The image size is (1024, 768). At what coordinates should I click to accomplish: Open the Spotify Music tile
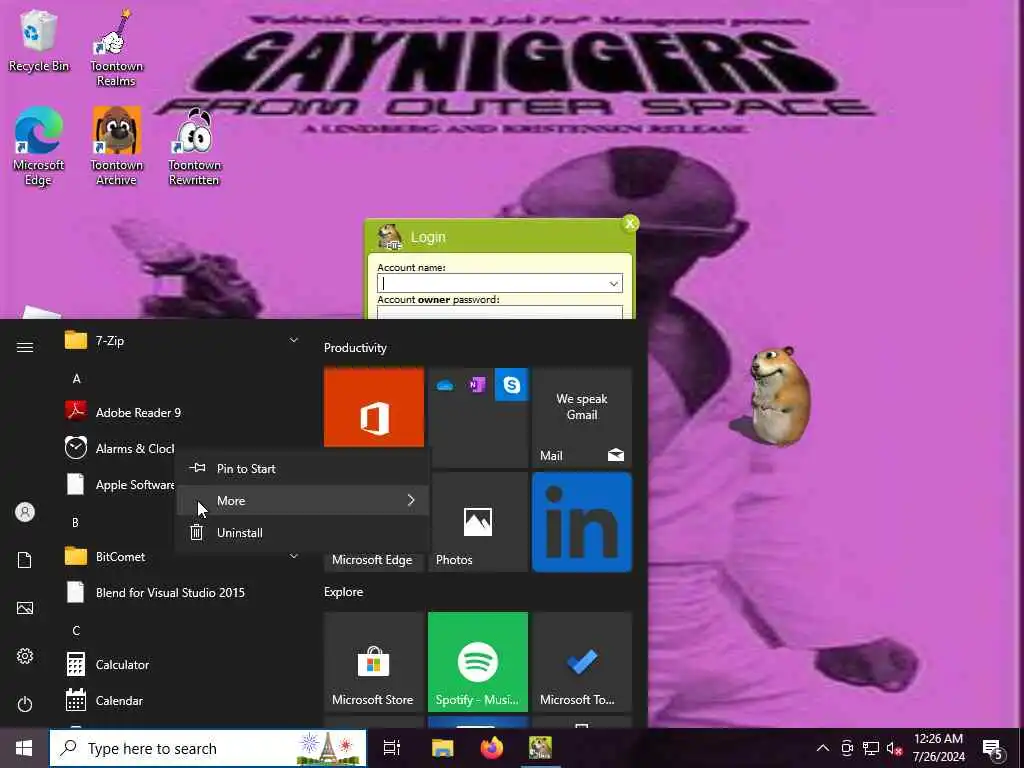click(x=477, y=662)
